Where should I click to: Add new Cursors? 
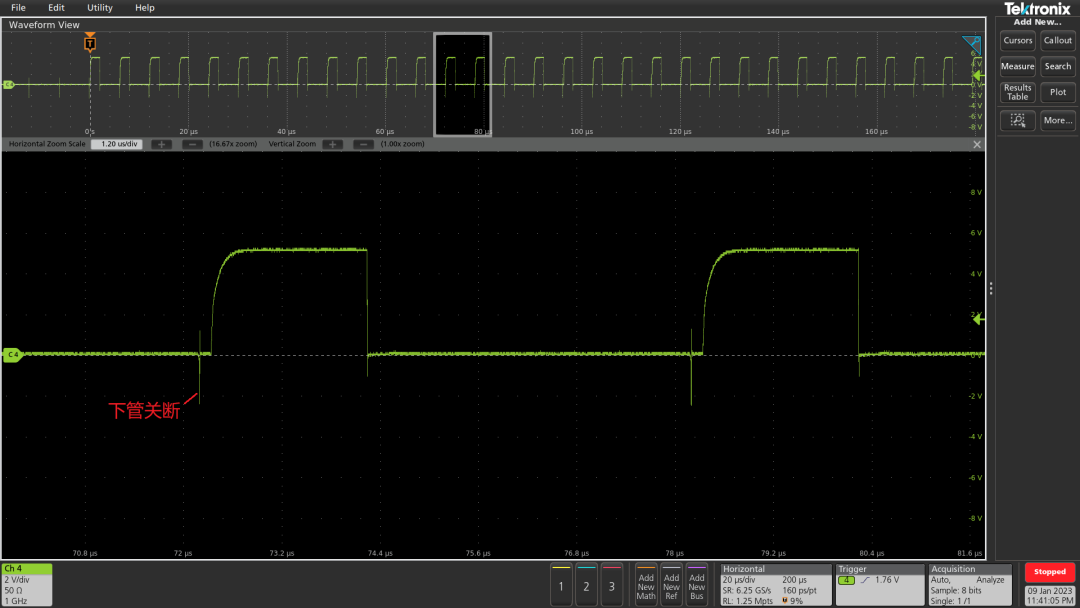(x=1018, y=41)
